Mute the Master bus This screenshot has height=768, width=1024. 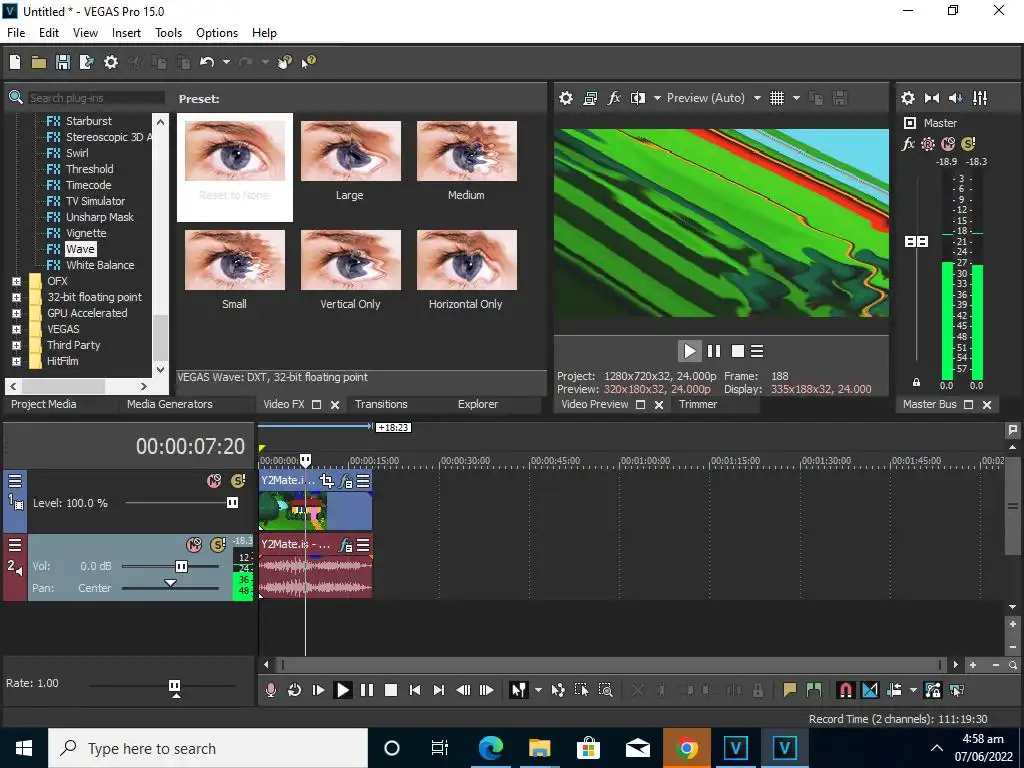pos(948,144)
